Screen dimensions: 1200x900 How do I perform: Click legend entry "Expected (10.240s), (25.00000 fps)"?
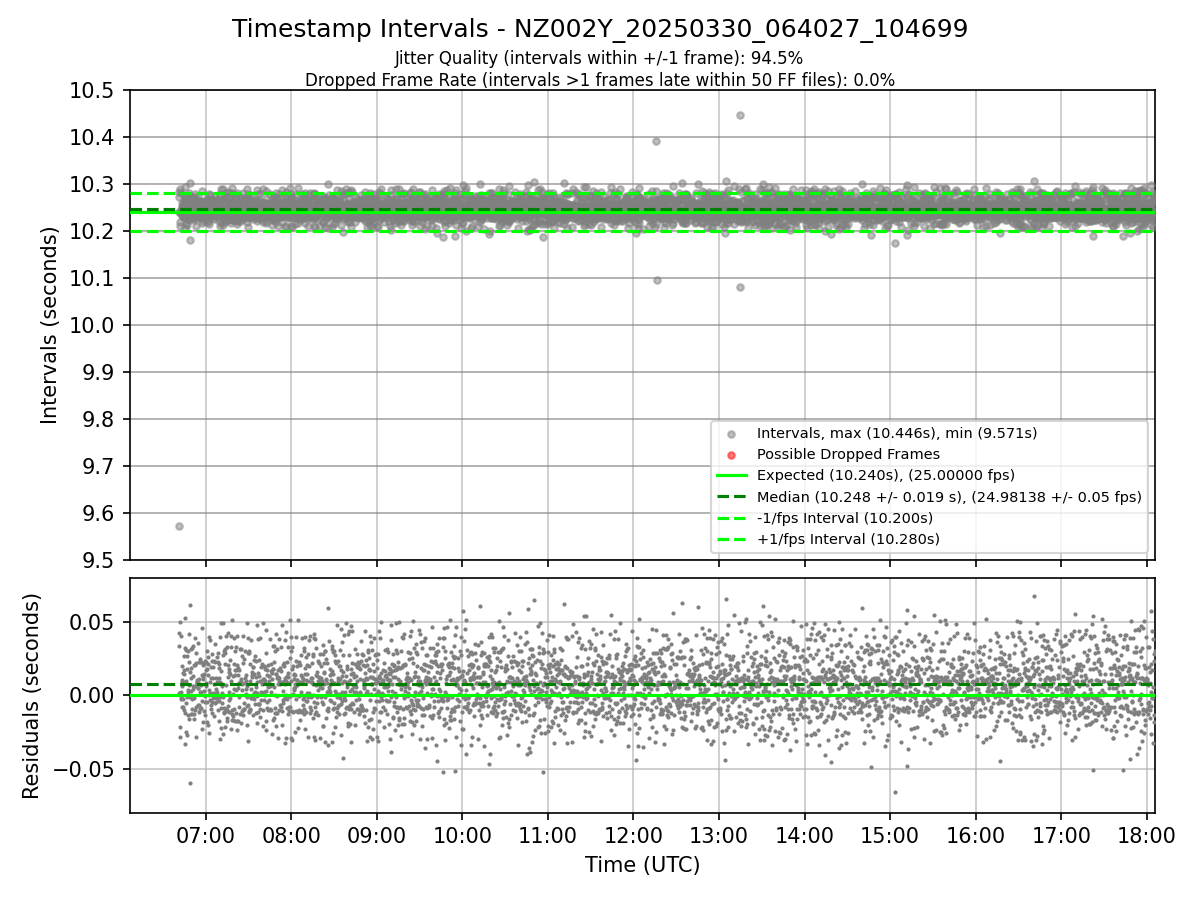[886, 475]
